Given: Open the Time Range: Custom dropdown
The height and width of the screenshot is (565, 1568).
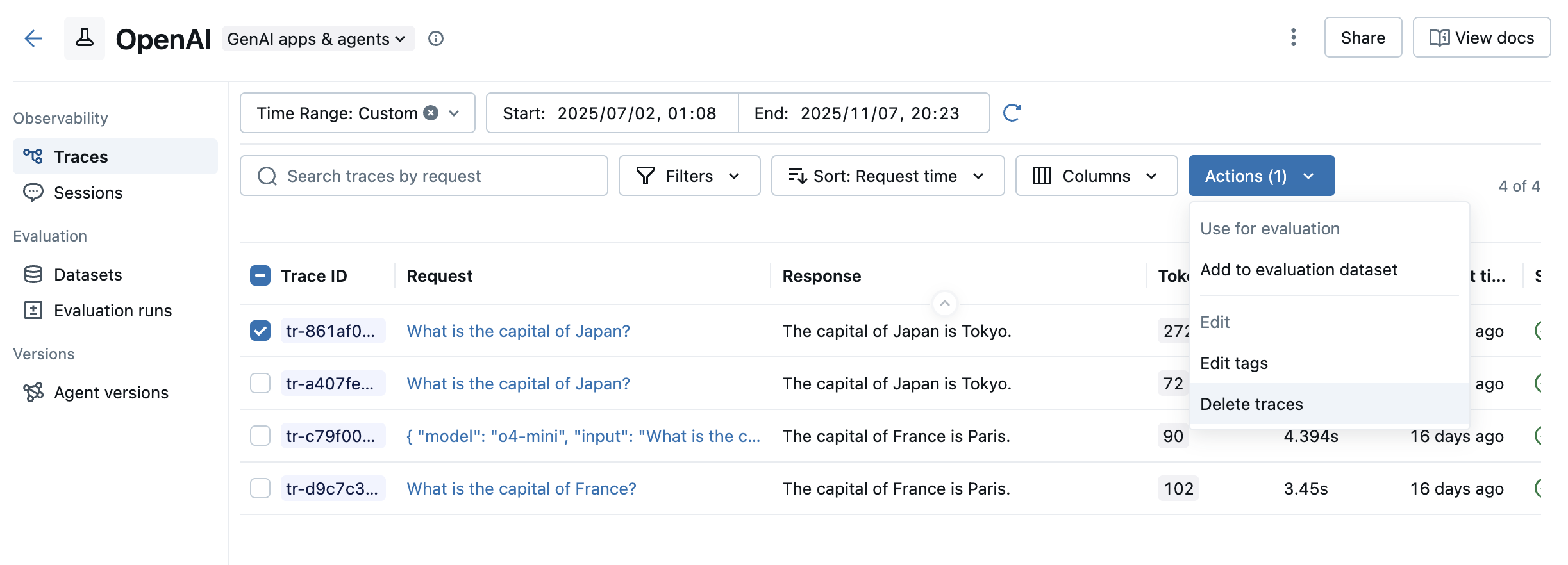Looking at the screenshot, I should pyautogui.click(x=358, y=113).
